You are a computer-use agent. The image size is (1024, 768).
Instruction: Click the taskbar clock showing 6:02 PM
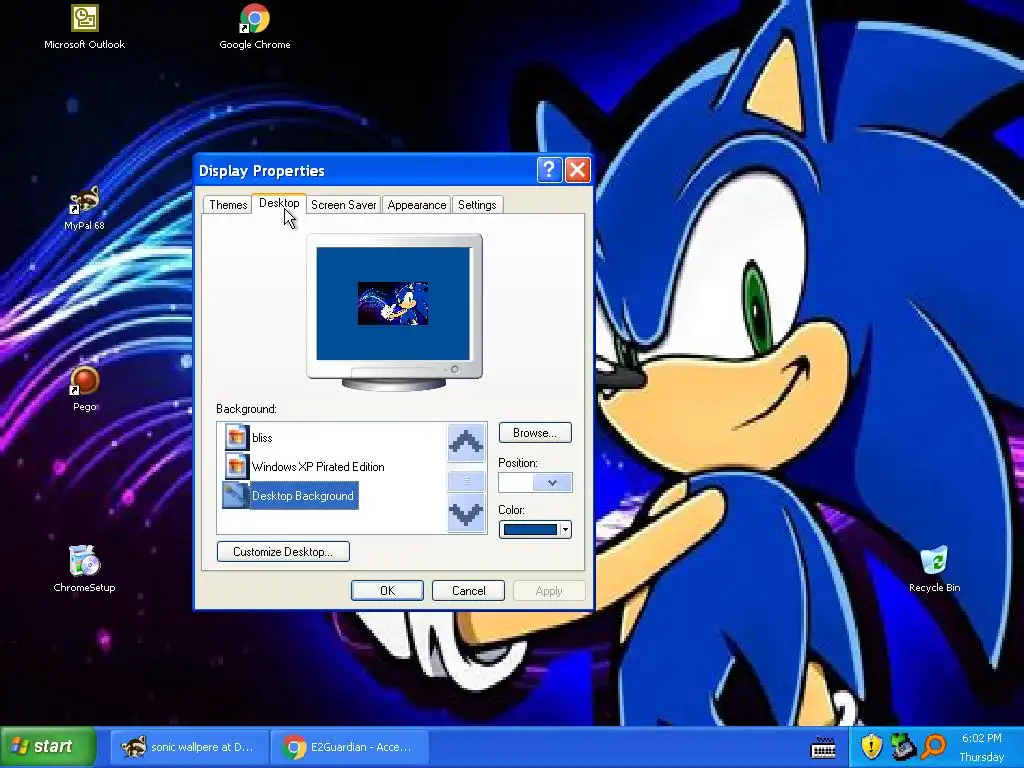(x=981, y=738)
